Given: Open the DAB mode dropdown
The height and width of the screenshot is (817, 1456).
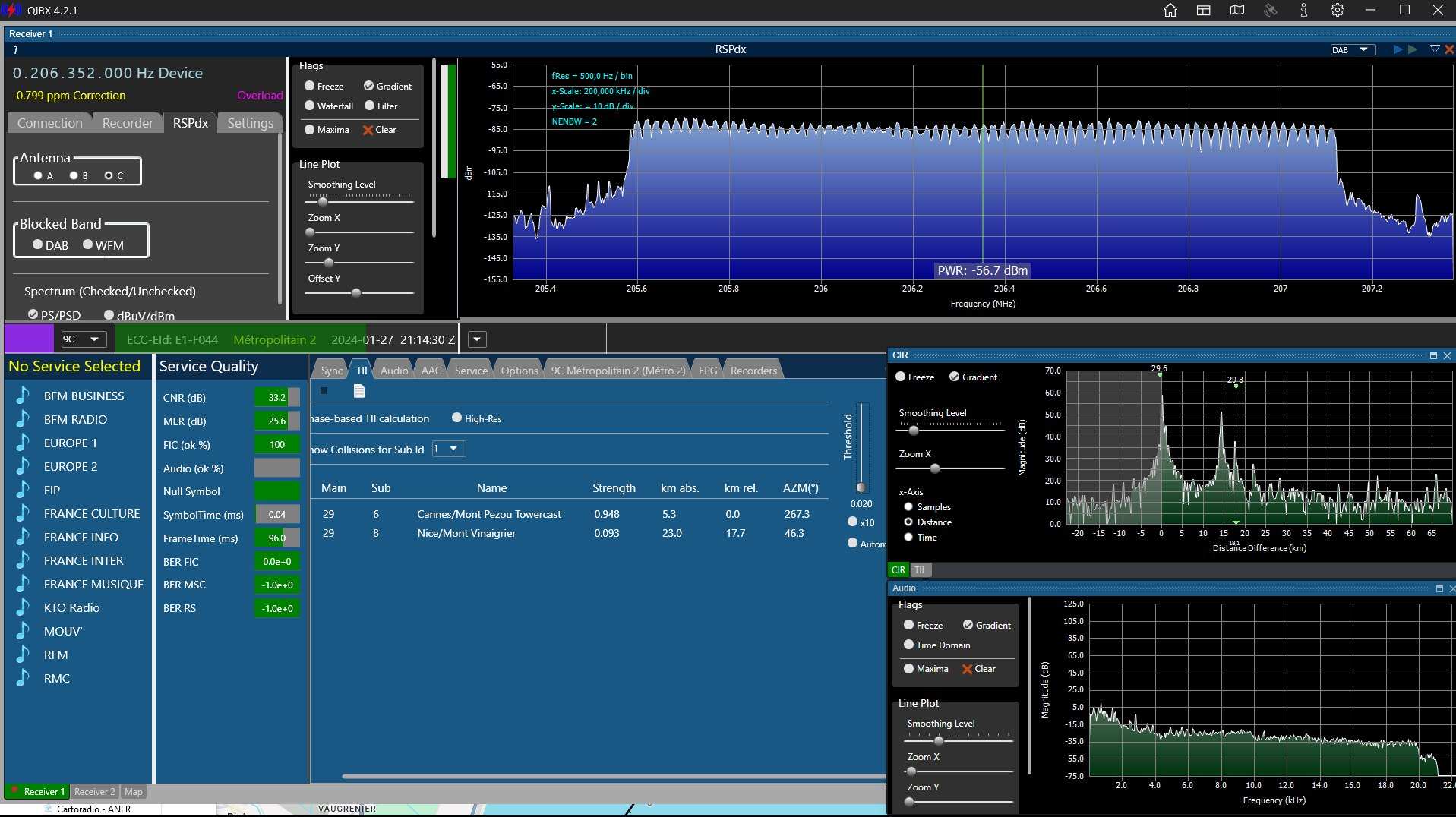Looking at the screenshot, I should click(x=1353, y=50).
